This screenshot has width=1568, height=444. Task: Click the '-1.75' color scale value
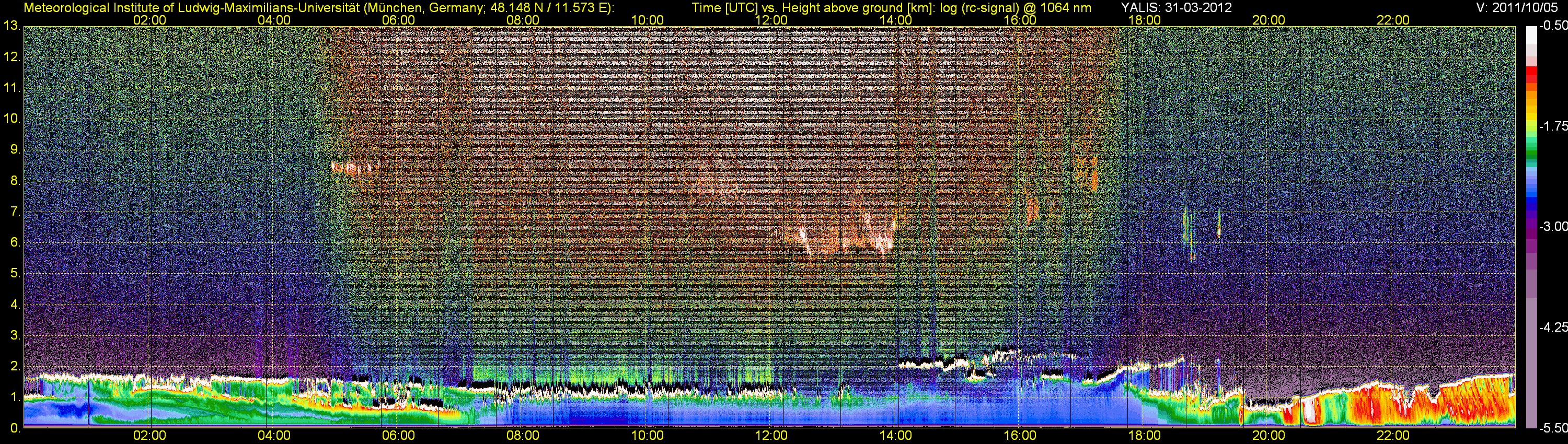point(1553,126)
